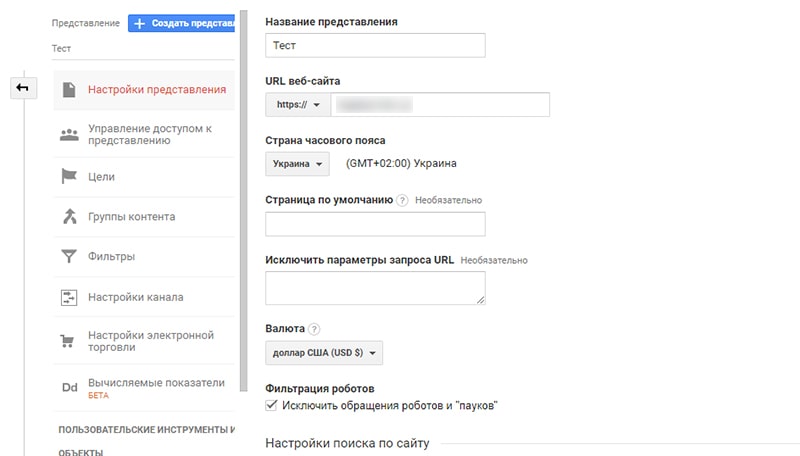Screen dimensions: 800x456
Task: Open Группы контента section
Action: click(x=144, y=216)
